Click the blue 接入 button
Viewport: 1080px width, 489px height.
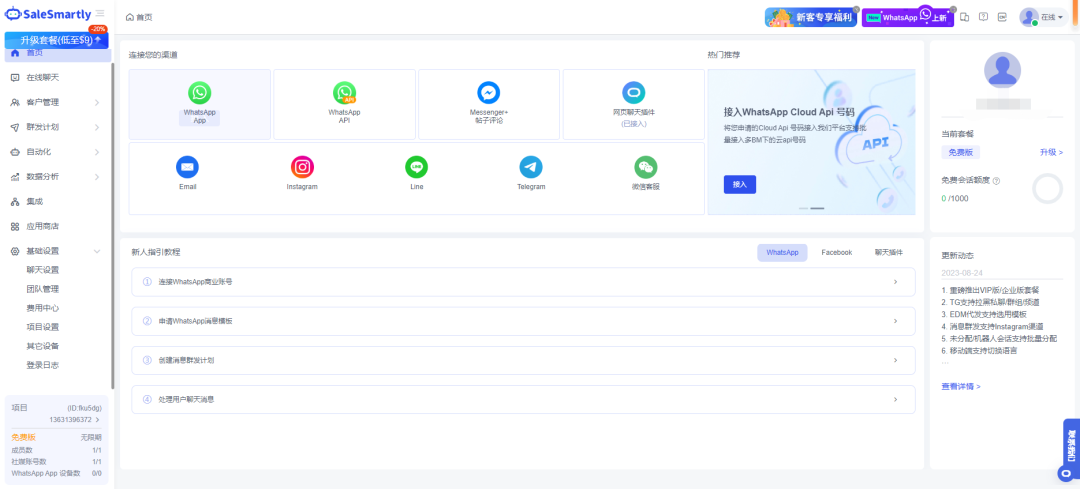tap(739, 184)
